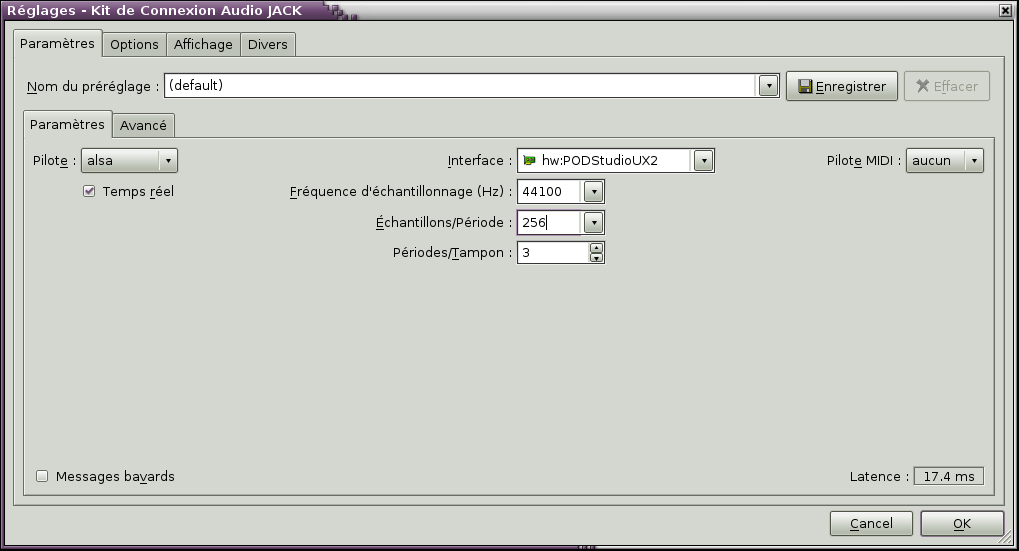Click the Fréquence d'échantillonnage (Hz) label

(x=401, y=192)
